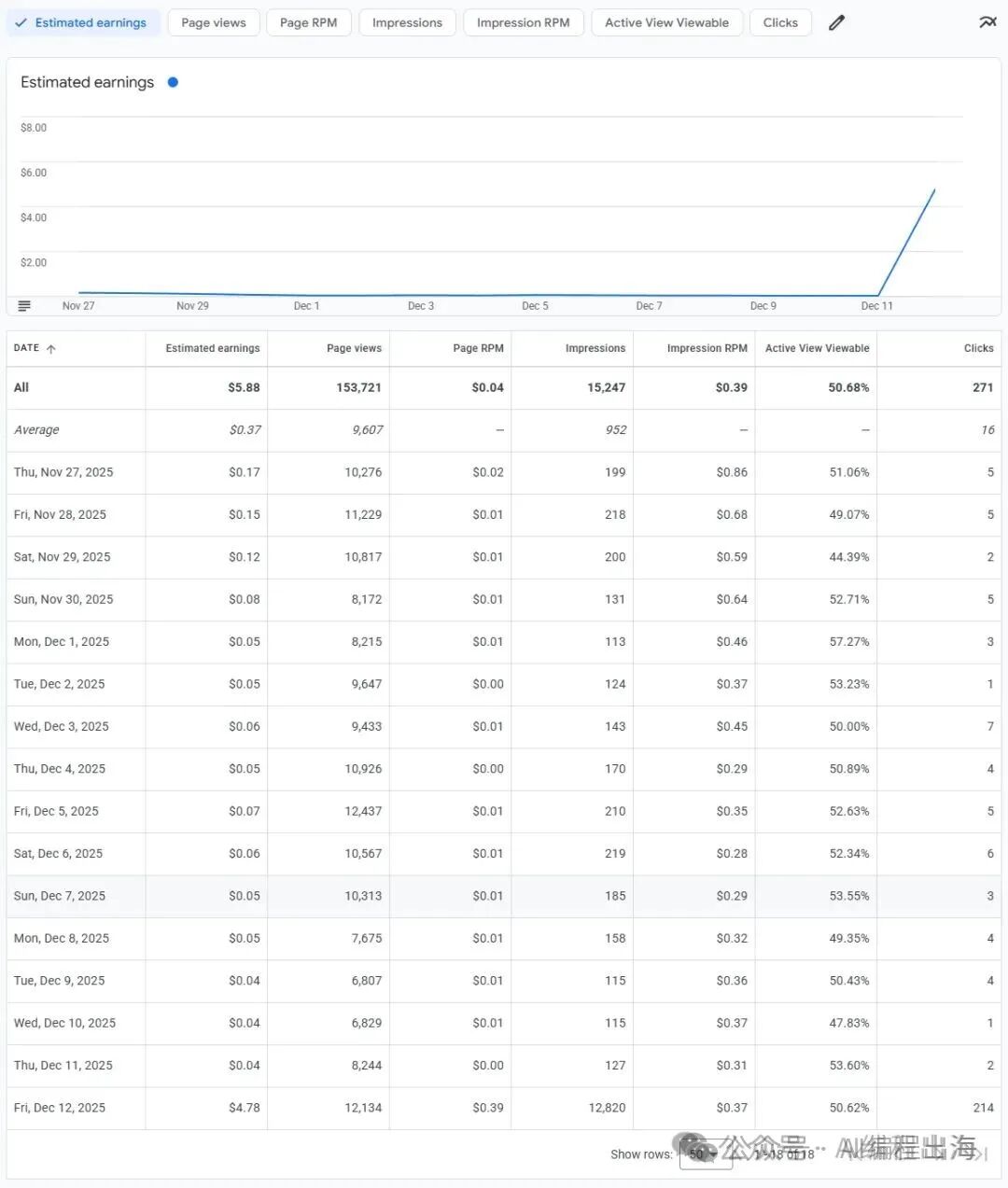Screen dimensions: 1008x1188
Task: Select the Fri, Dec 12, 2025 row
Action: 504,1108
